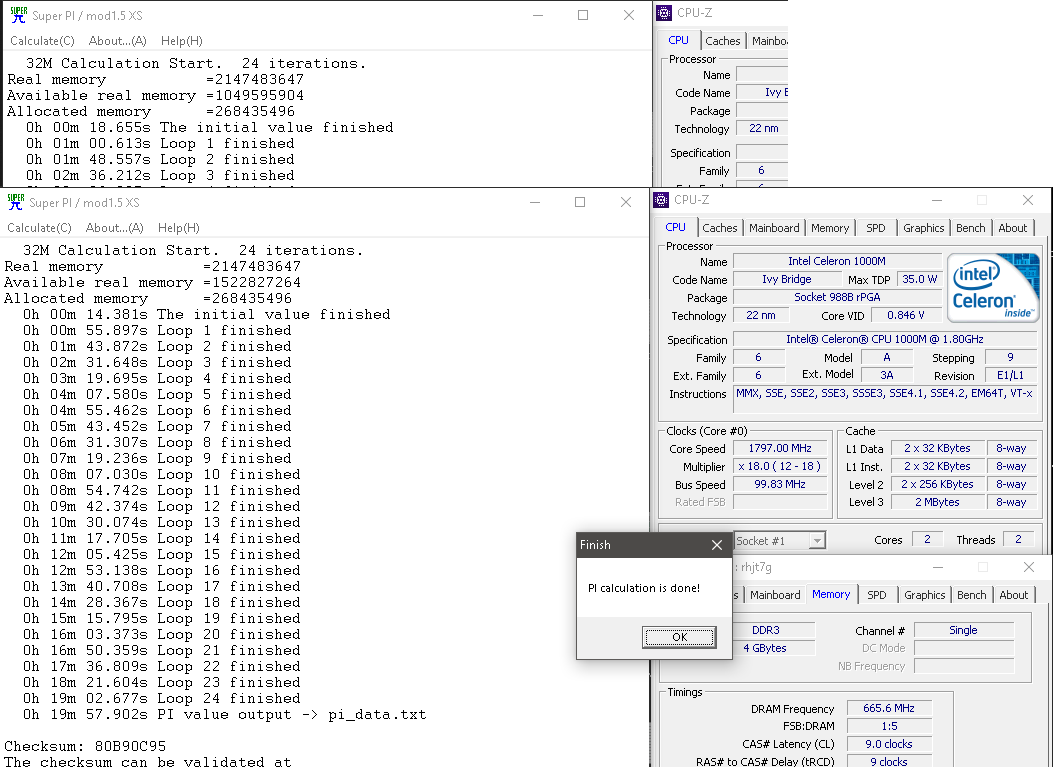Screen dimensions: 1053x767
Task: Maximize the background Super PI window
Action: click(x=583, y=15)
